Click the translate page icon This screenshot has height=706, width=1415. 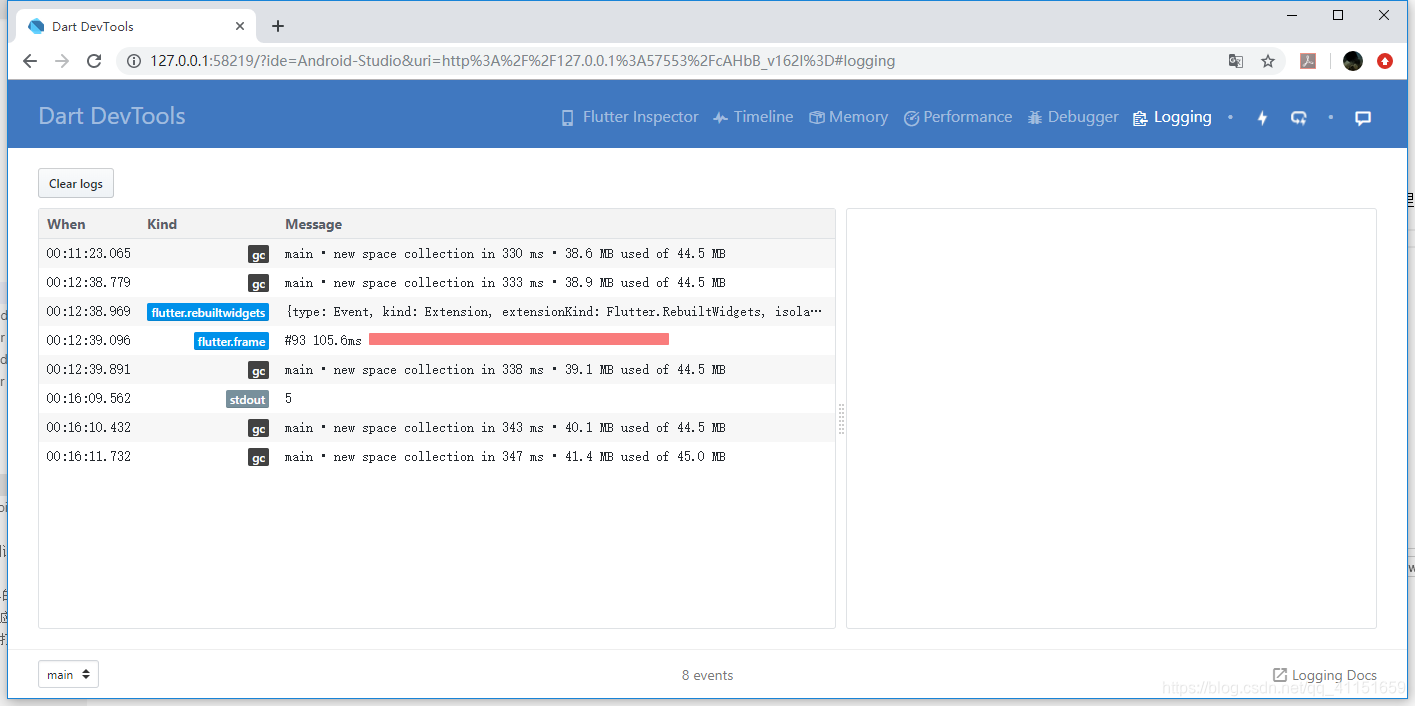(x=1236, y=61)
